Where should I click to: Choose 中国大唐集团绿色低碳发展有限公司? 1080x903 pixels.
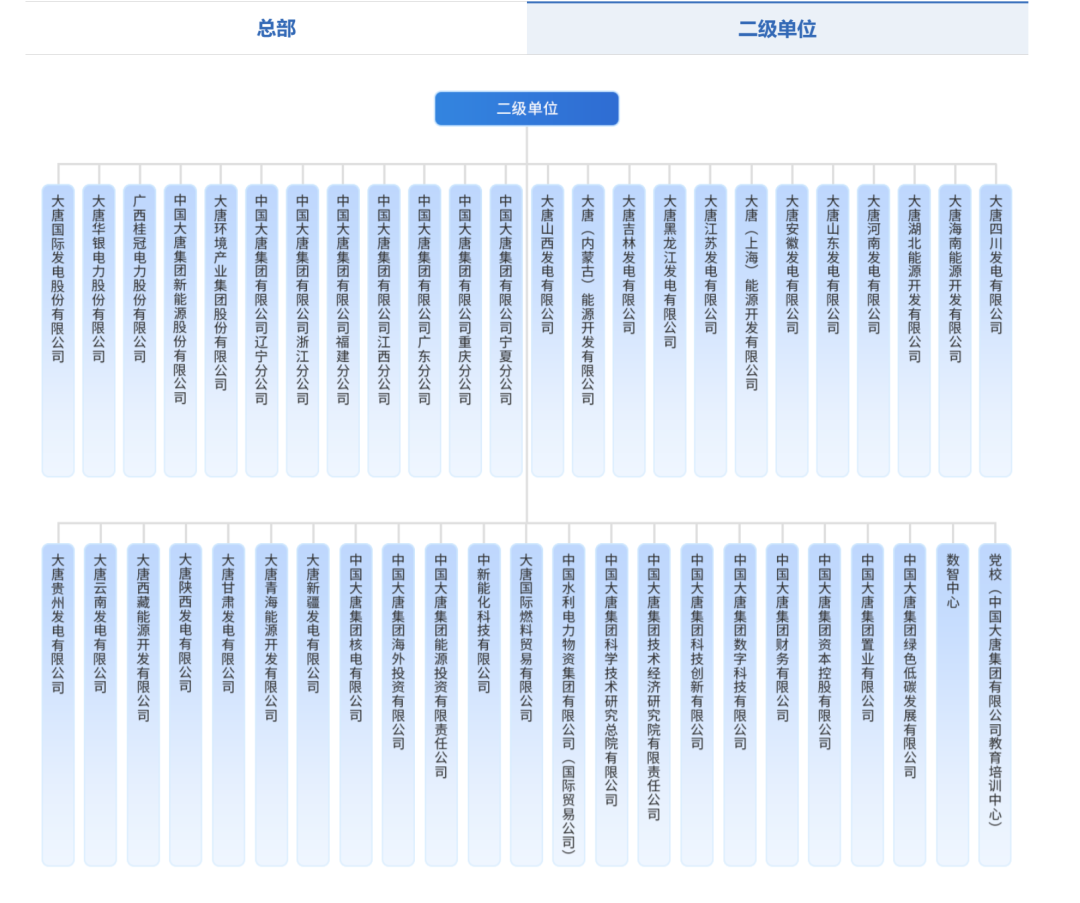[910, 705]
